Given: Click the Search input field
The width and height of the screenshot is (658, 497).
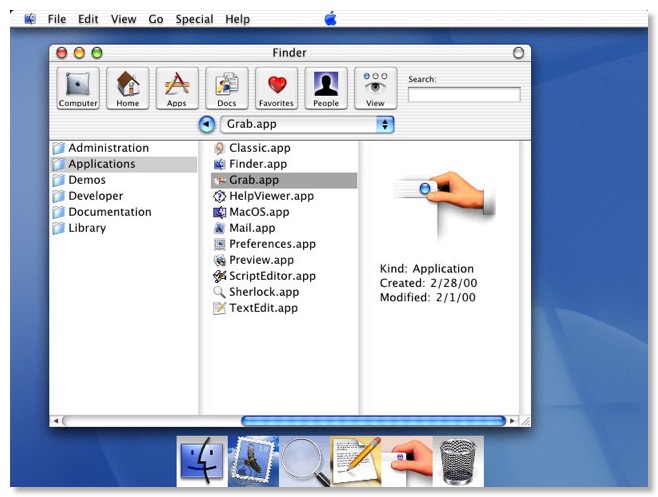Looking at the screenshot, I should point(464,94).
